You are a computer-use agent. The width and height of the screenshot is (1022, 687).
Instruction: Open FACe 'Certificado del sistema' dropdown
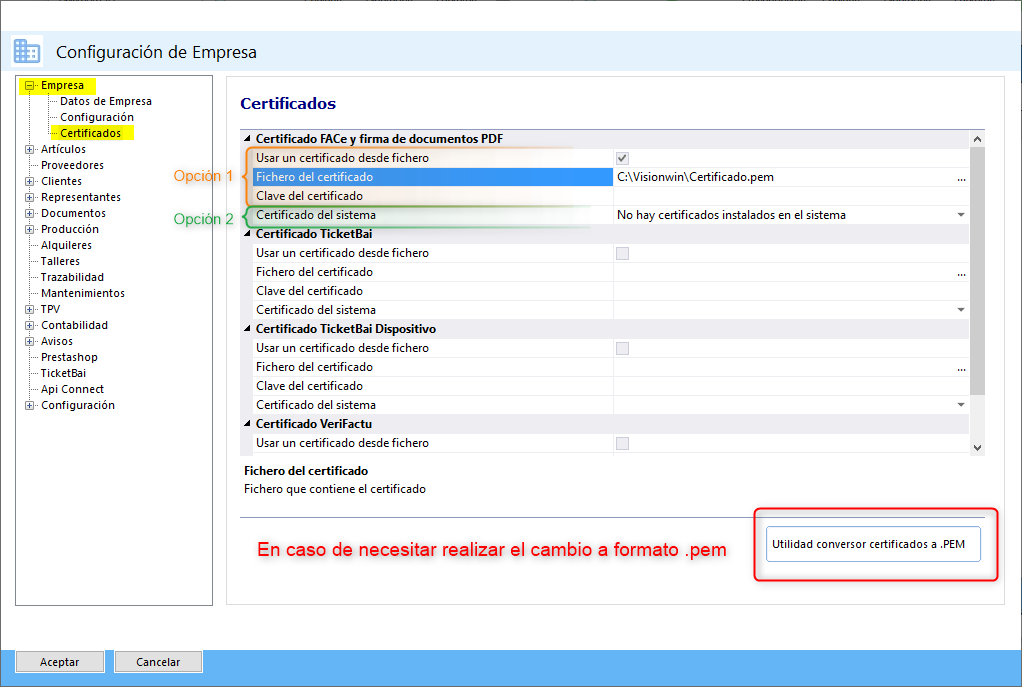pos(961,215)
